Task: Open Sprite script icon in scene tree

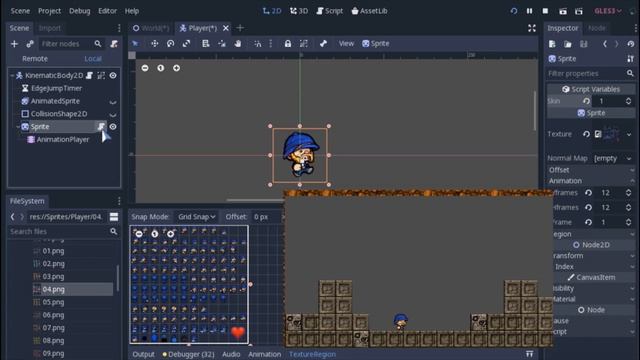Action: pyautogui.click(x=101, y=127)
